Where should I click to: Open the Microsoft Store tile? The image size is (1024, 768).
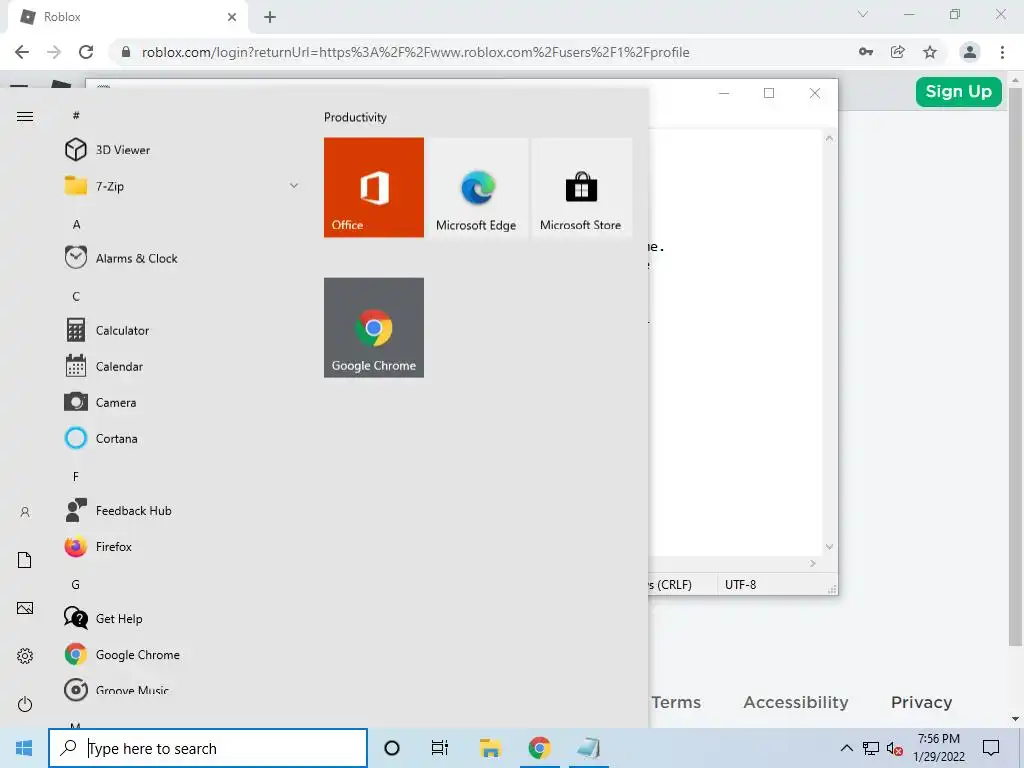click(581, 187)
